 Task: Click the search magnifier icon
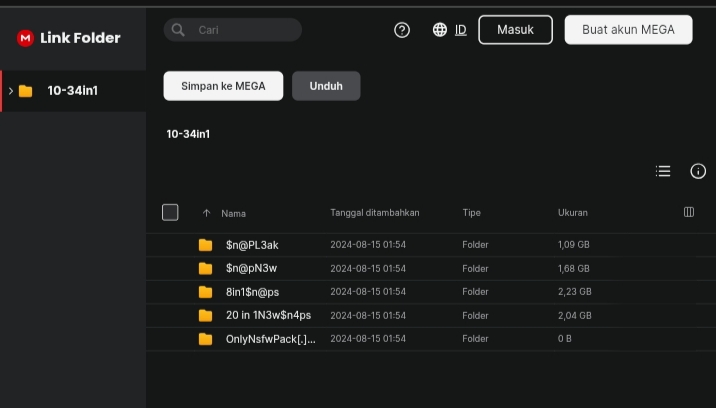[x=178, y=30]
